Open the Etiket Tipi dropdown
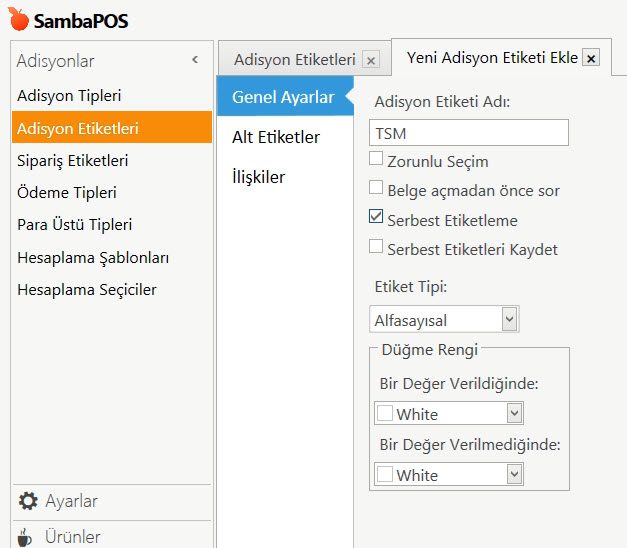 [509, 320]
